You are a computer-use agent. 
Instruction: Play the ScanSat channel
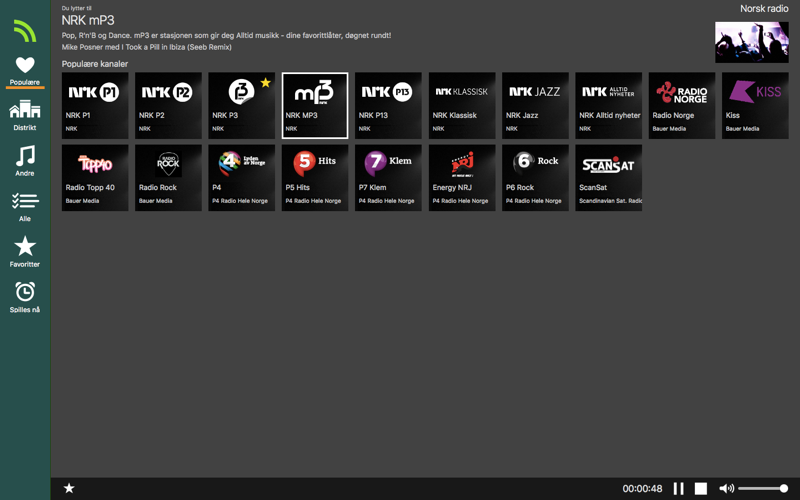pos(609,178)
